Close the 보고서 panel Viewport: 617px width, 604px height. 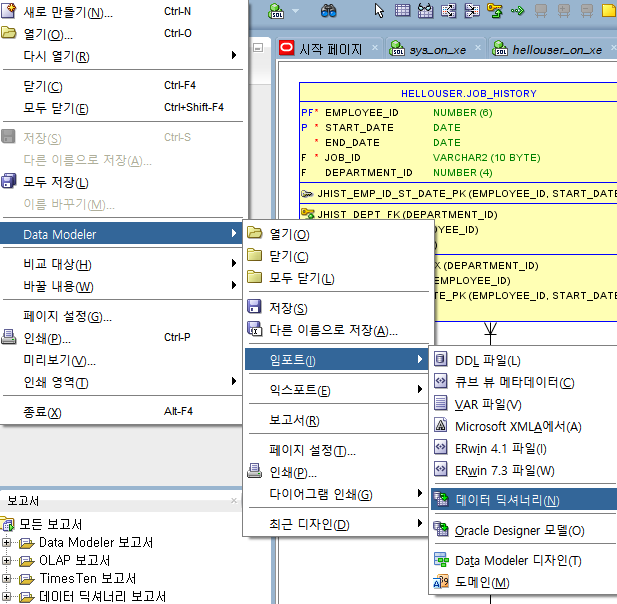click(x=234, y=500)
